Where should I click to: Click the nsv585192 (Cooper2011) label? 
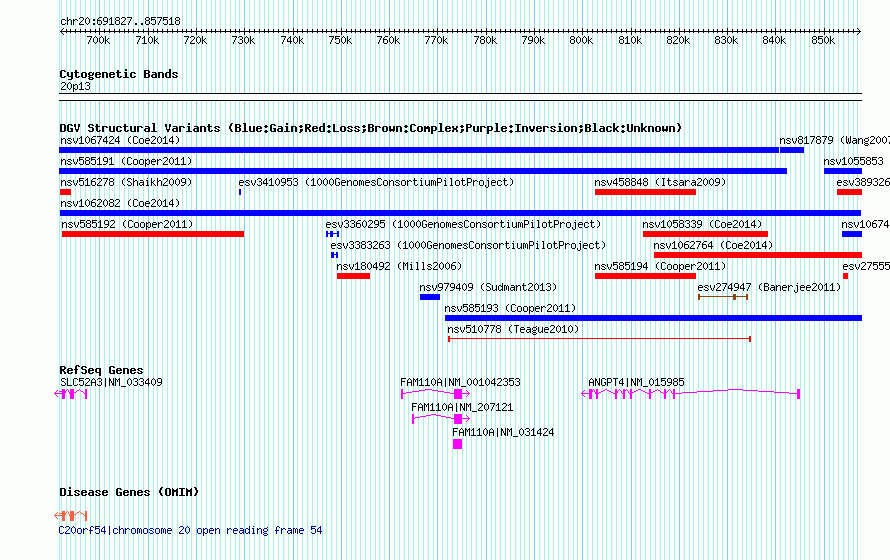coord(127,224)
